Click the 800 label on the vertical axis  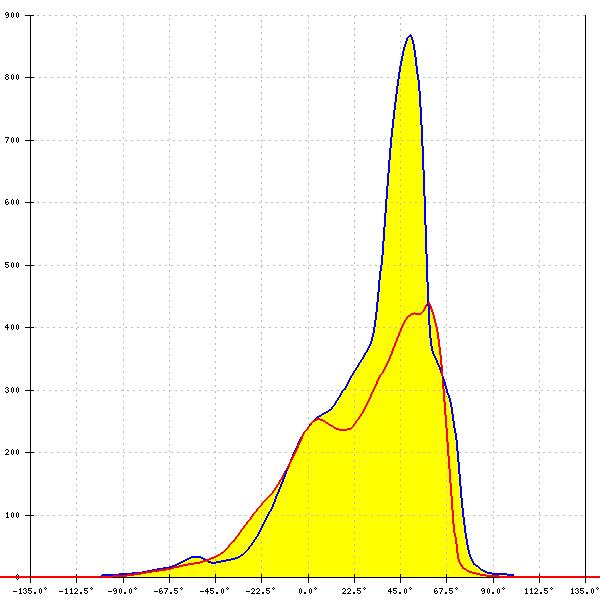point(12,77)
